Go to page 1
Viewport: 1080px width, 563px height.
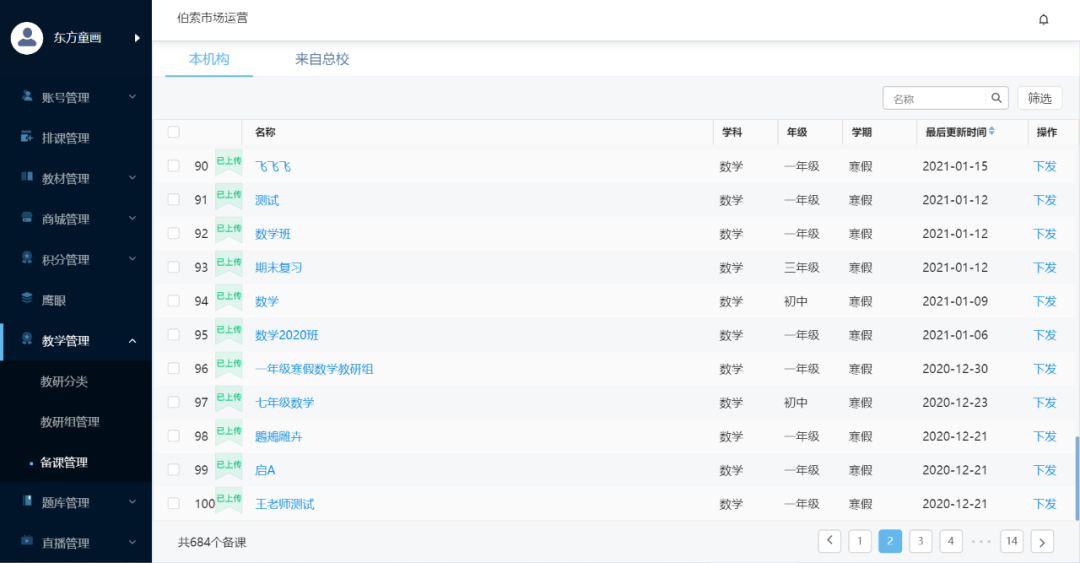pyautogui.click(x=860, y=541)
